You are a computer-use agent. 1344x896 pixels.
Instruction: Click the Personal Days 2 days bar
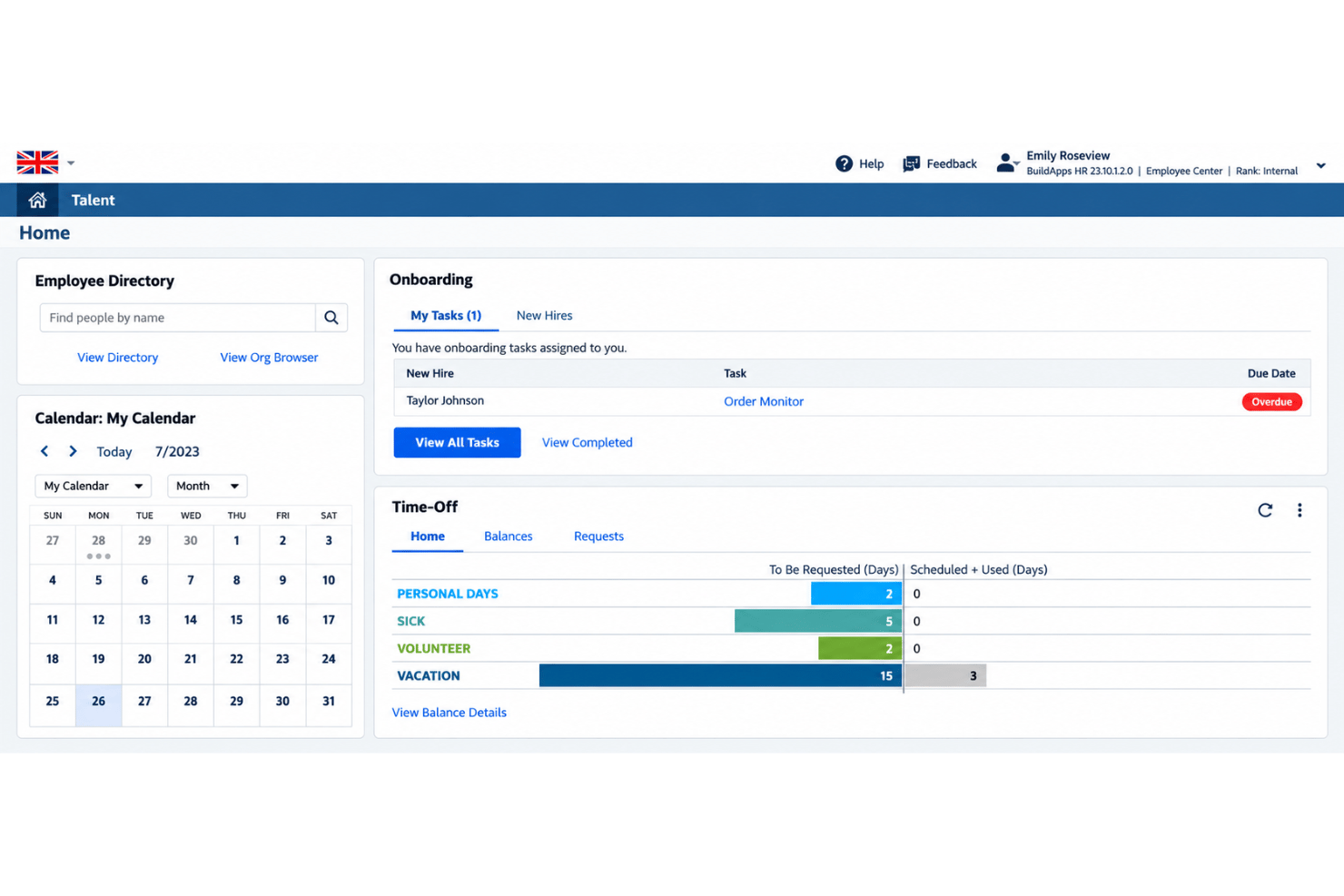tap(856, 594)
